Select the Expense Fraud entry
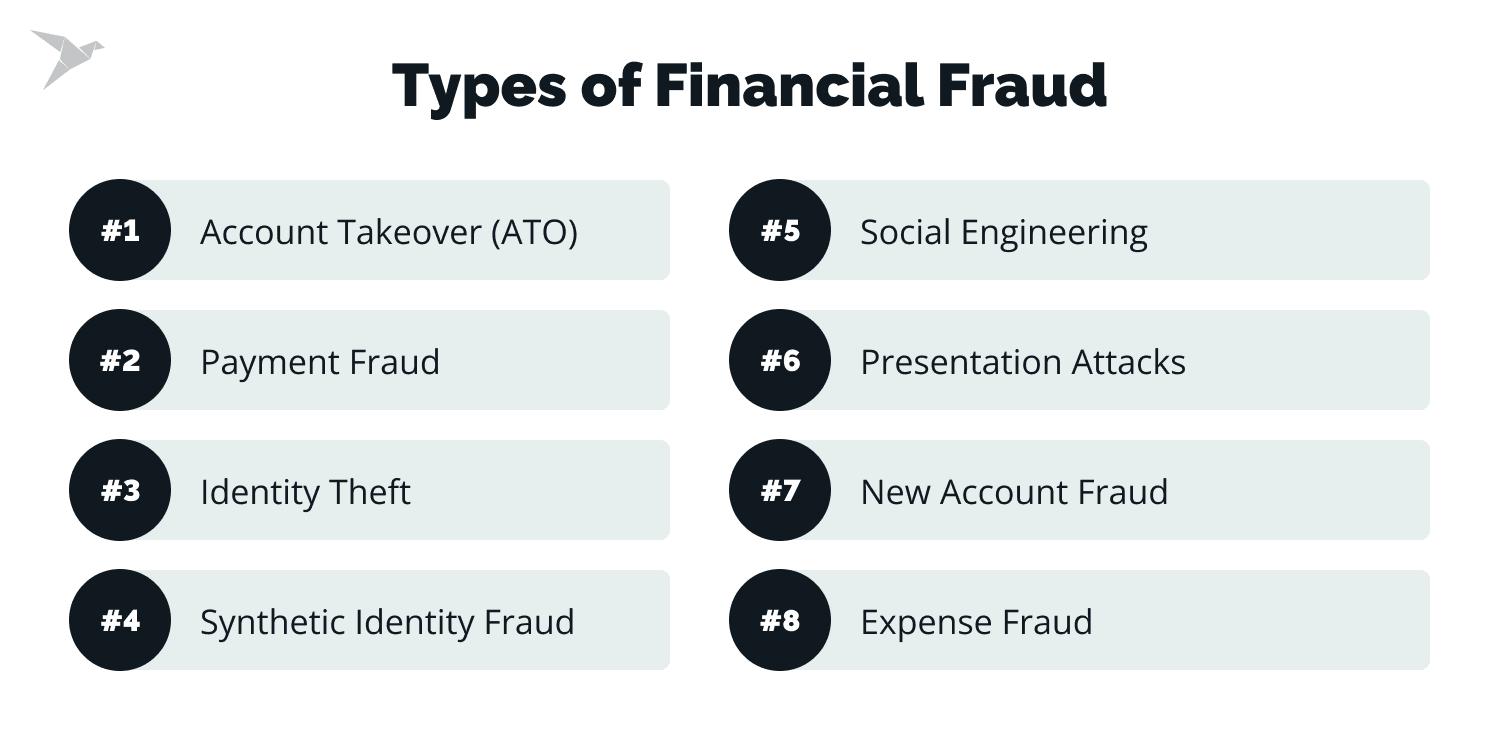This screenshot has height=730, width=1500. 976,622
